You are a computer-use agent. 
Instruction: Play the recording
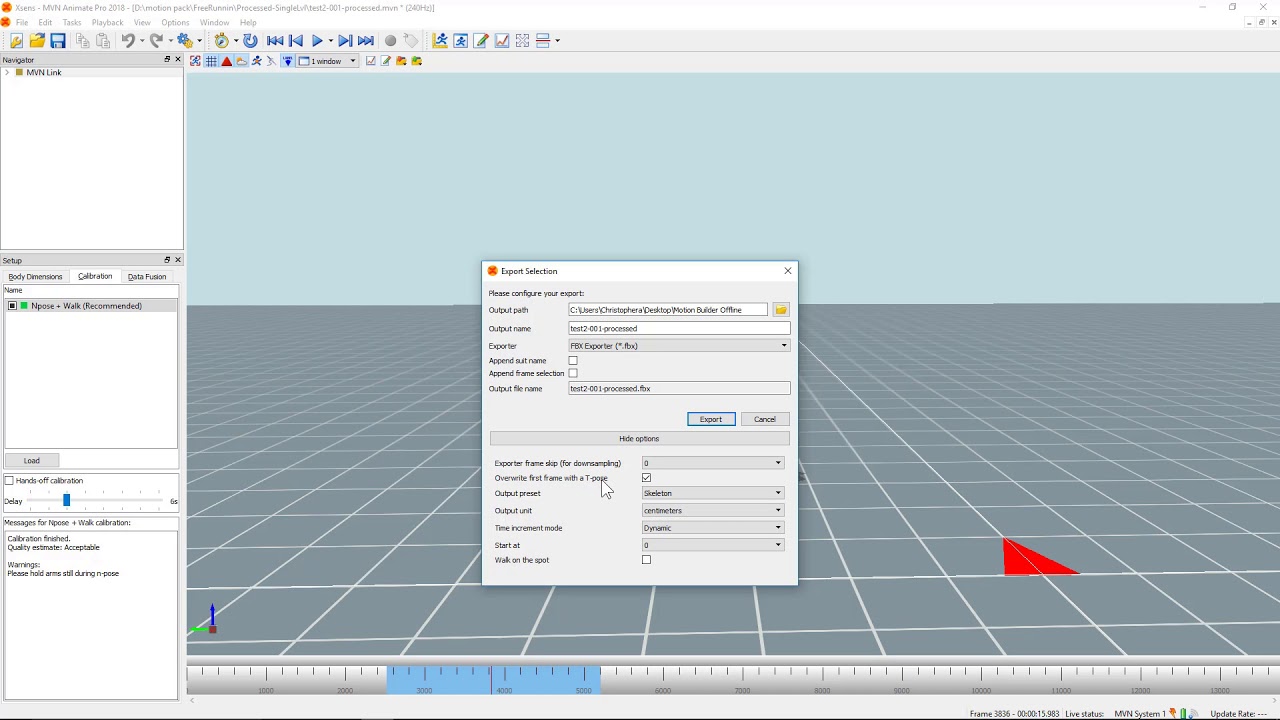317,41
